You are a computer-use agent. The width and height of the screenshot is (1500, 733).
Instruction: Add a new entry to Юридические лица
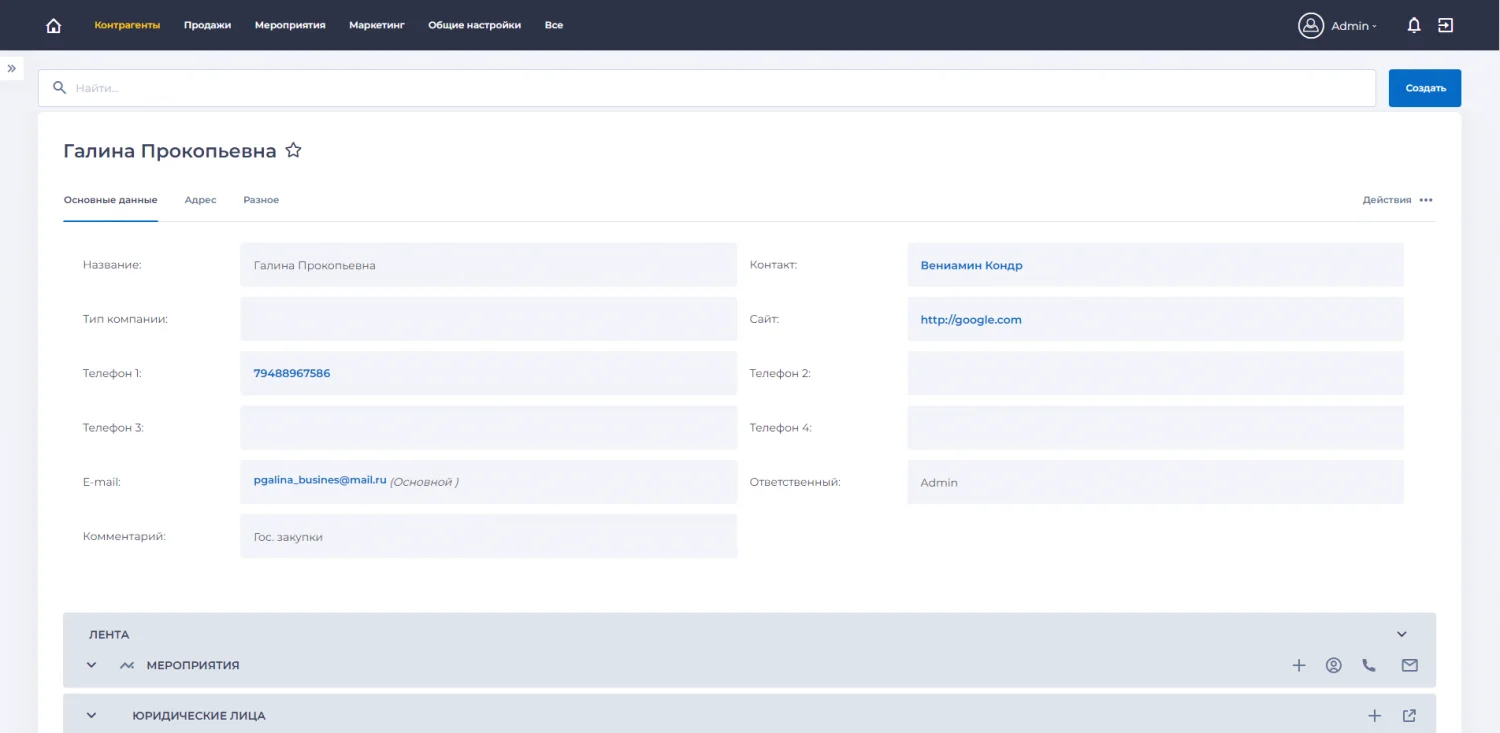click(x=1375, y=716)
